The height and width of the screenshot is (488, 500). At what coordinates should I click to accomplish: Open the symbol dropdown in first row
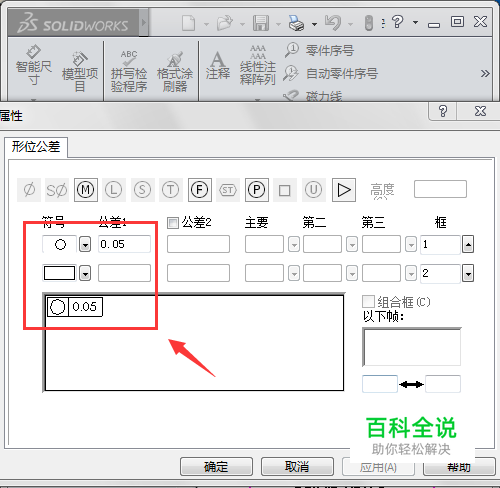point(85,244)
